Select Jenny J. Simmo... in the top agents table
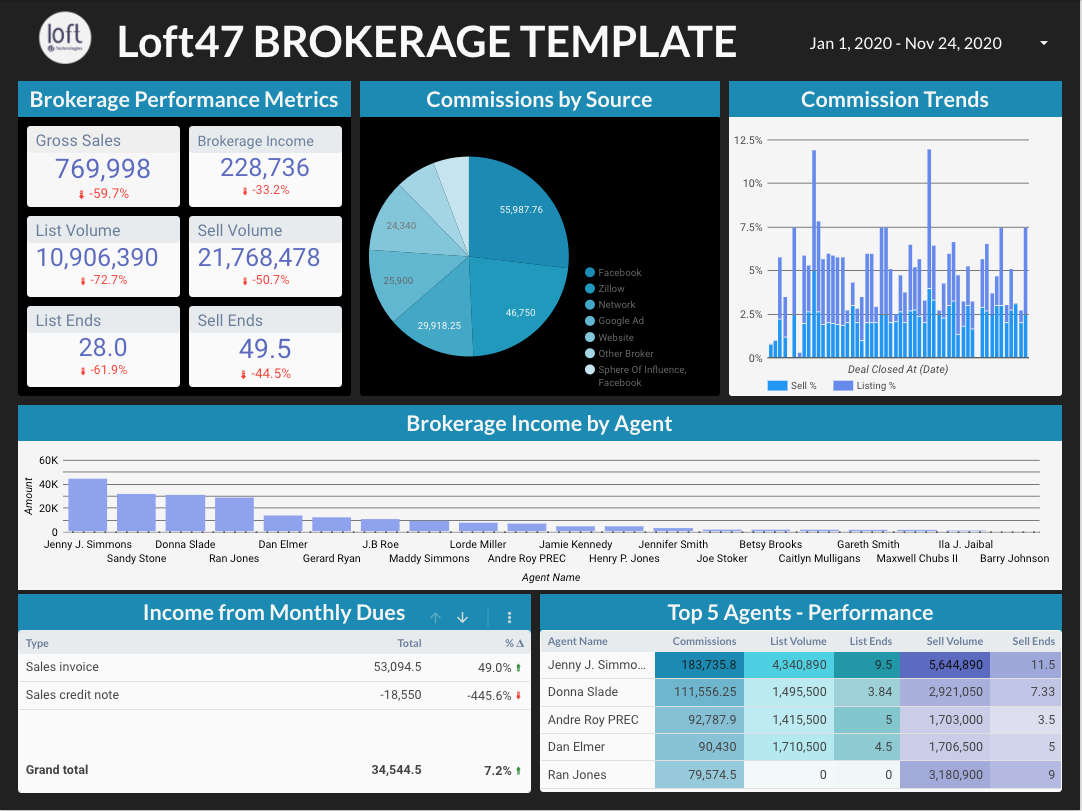Viewport: 1082px width, 811px height. click(597, 665)
